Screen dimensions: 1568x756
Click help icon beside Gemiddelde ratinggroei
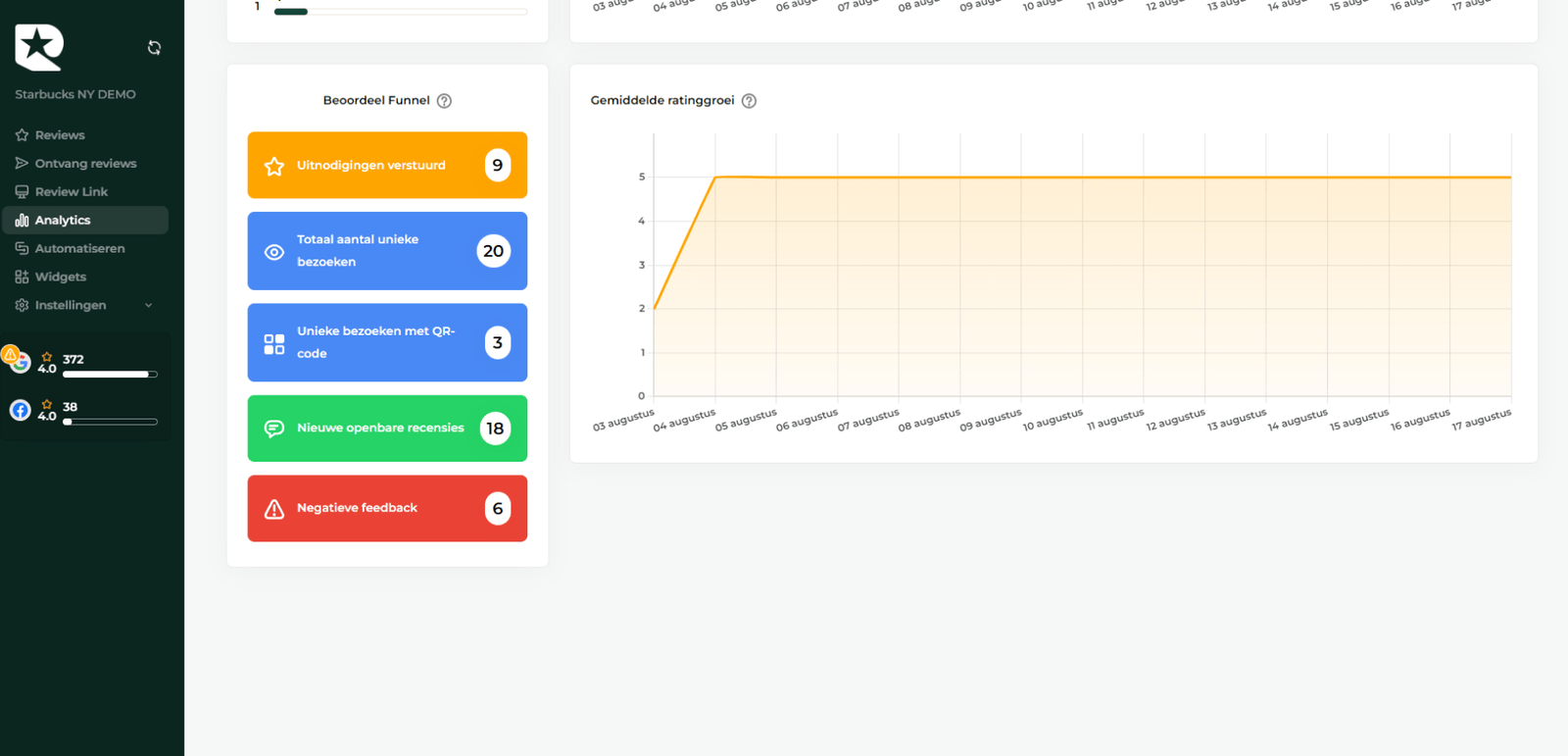pyautogui.click(x=749, y=101)
